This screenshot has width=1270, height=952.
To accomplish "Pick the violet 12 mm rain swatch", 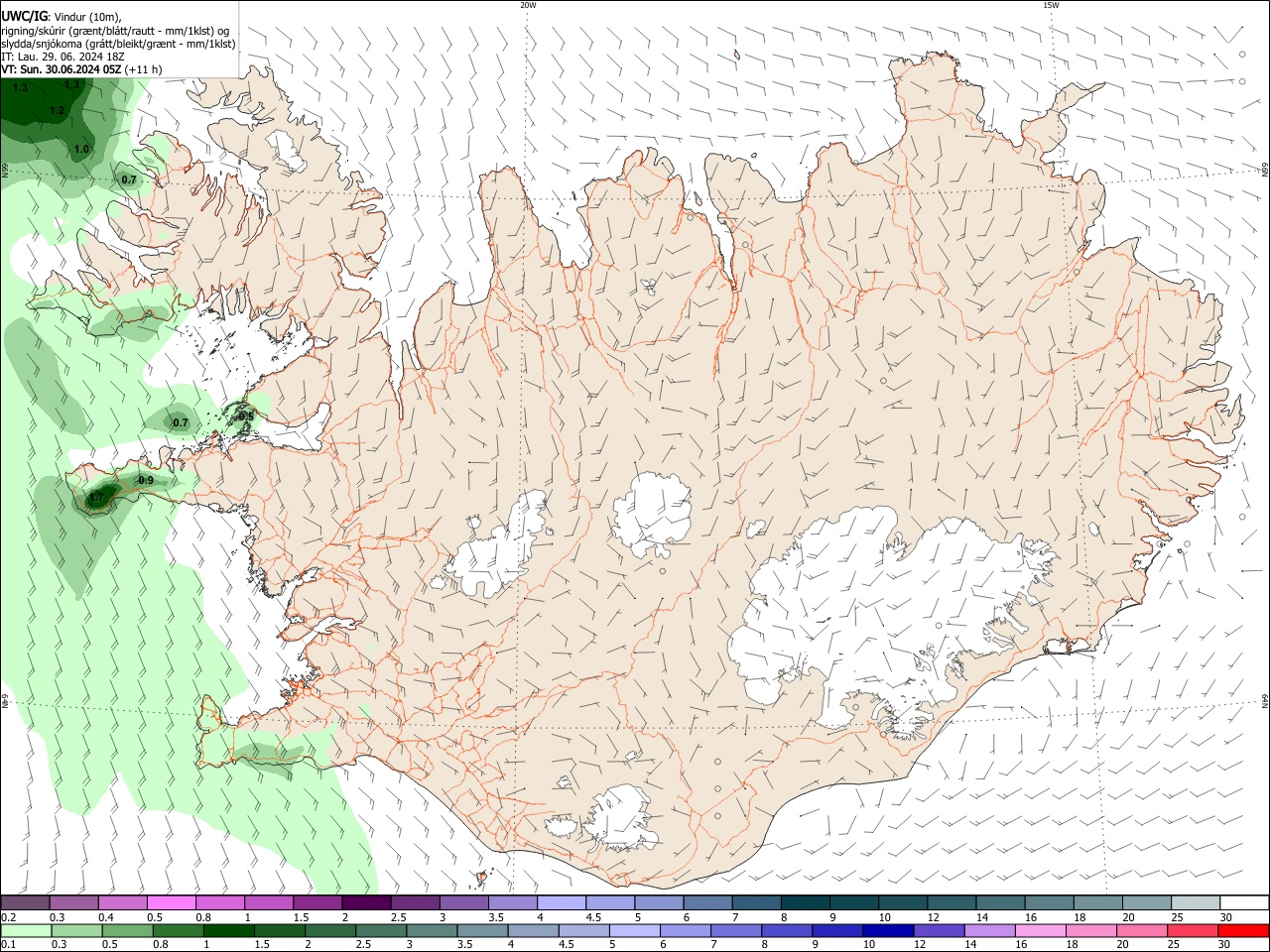I will tap(939, 930).
